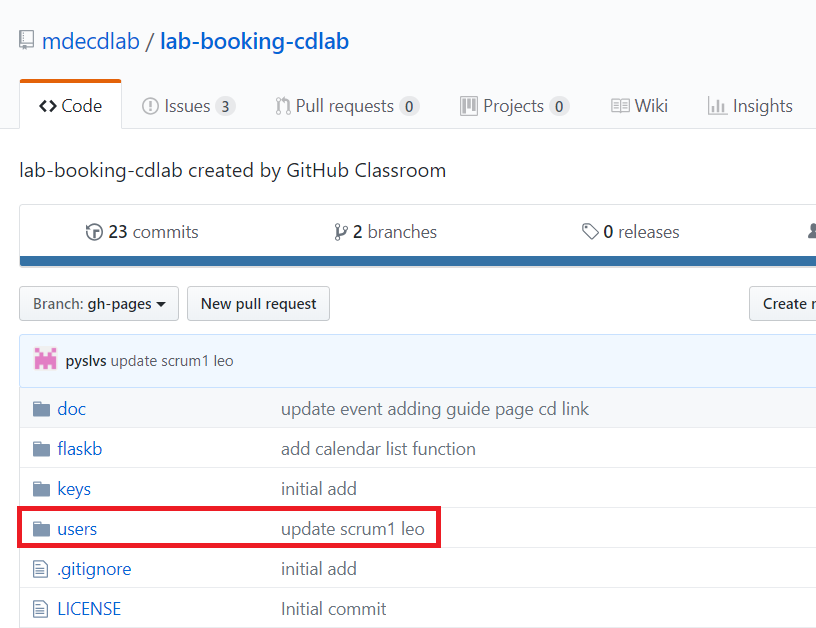Open the pyslvs author profile link

pyautogui.click(x=86, y=361)
